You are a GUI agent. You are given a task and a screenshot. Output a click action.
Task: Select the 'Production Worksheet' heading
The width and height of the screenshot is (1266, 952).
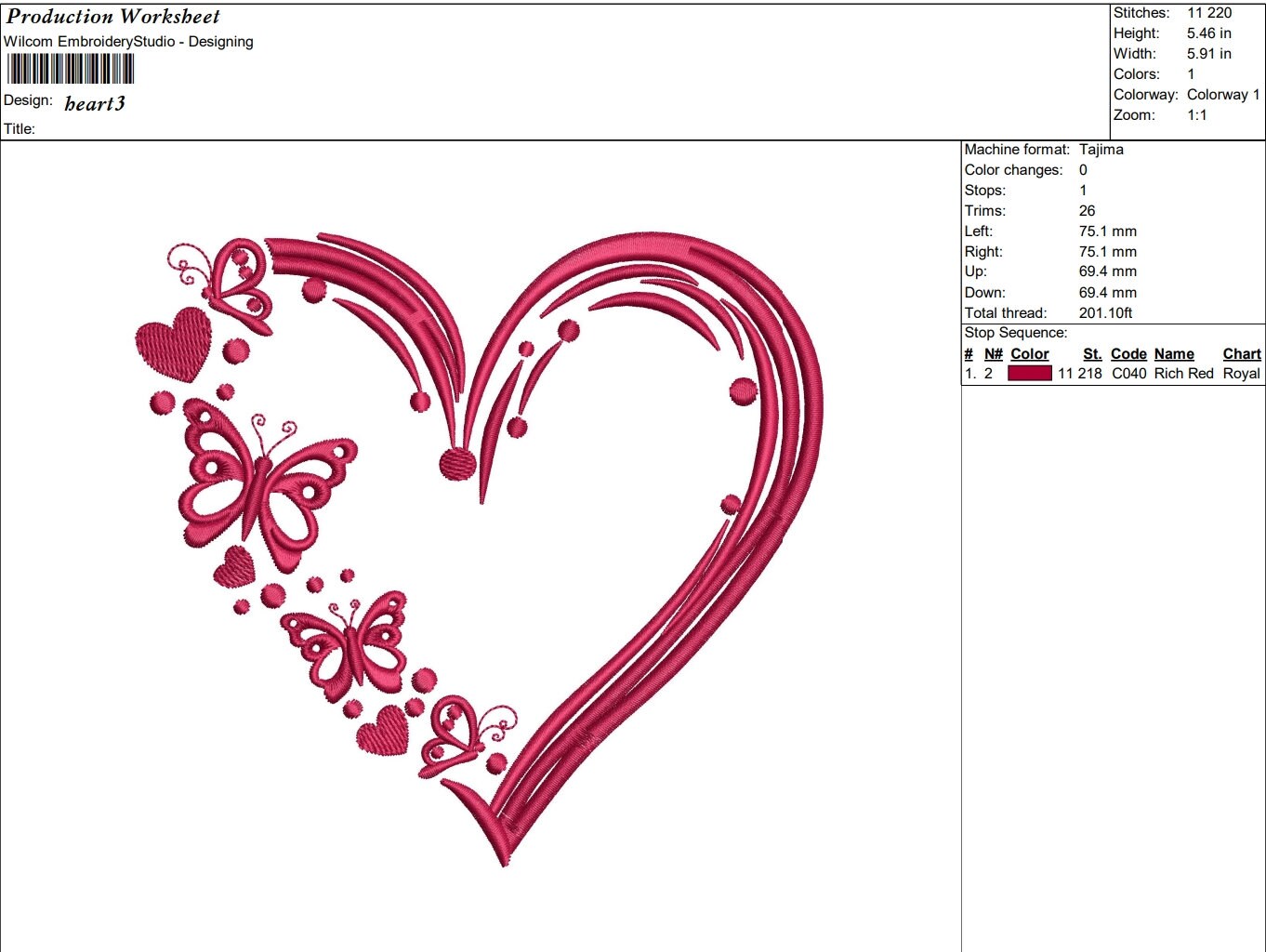[113, 16]
